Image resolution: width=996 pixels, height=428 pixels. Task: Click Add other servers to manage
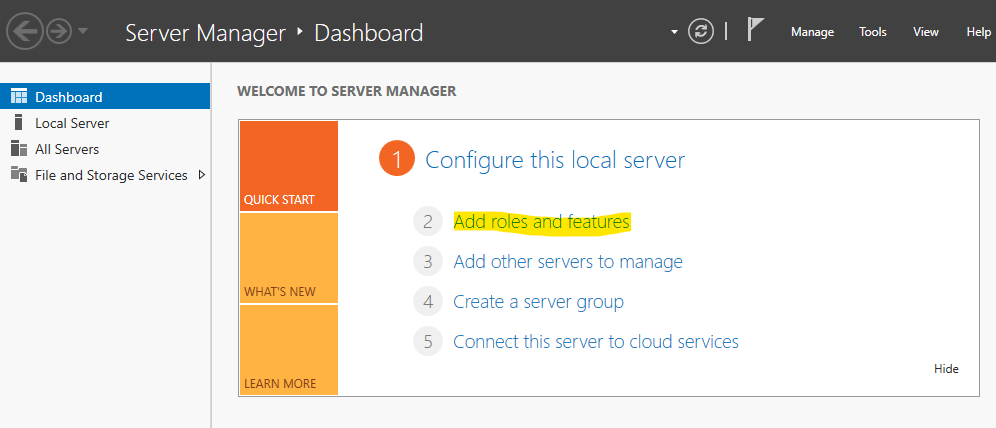(567, 262)
